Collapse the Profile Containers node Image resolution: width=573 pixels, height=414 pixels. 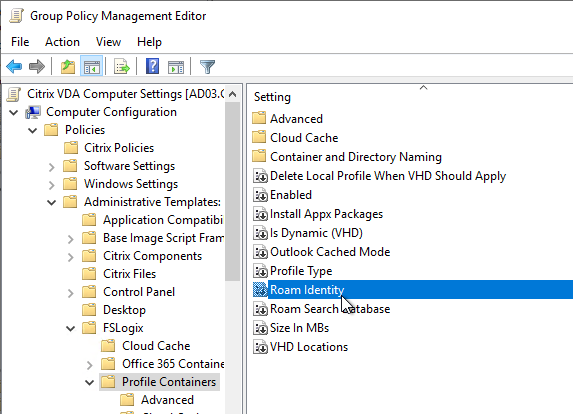pyautogui.click(x=90, y=382)
